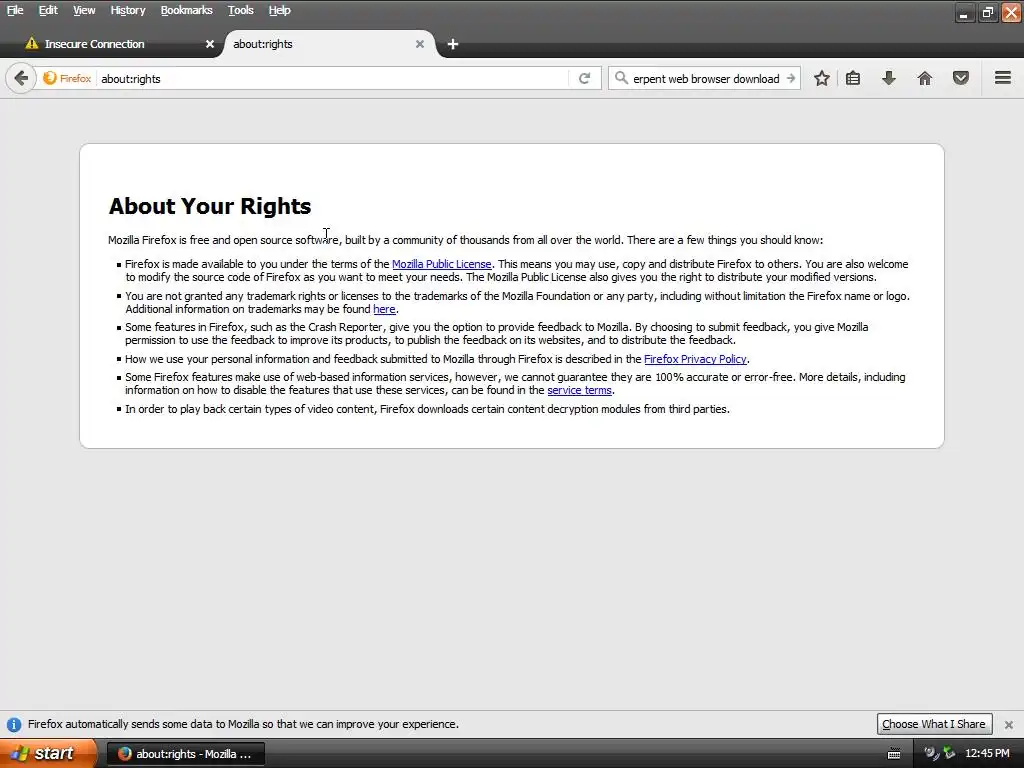Click the taskbar clock 12:45 PM
This screenshot has height=768, width=1024.
(987, 754)
